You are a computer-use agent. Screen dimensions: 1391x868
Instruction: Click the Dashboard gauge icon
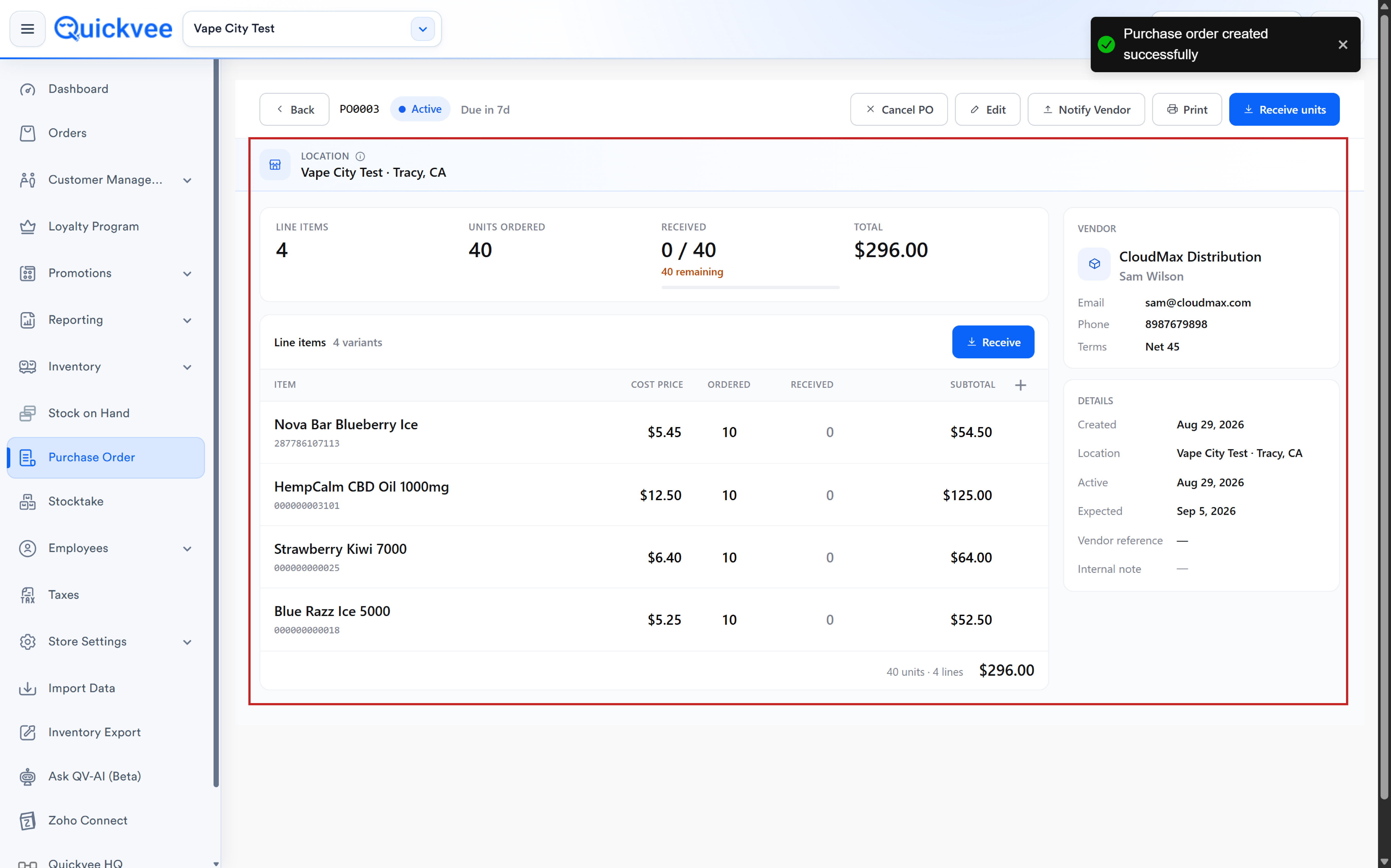coord(27,90)
